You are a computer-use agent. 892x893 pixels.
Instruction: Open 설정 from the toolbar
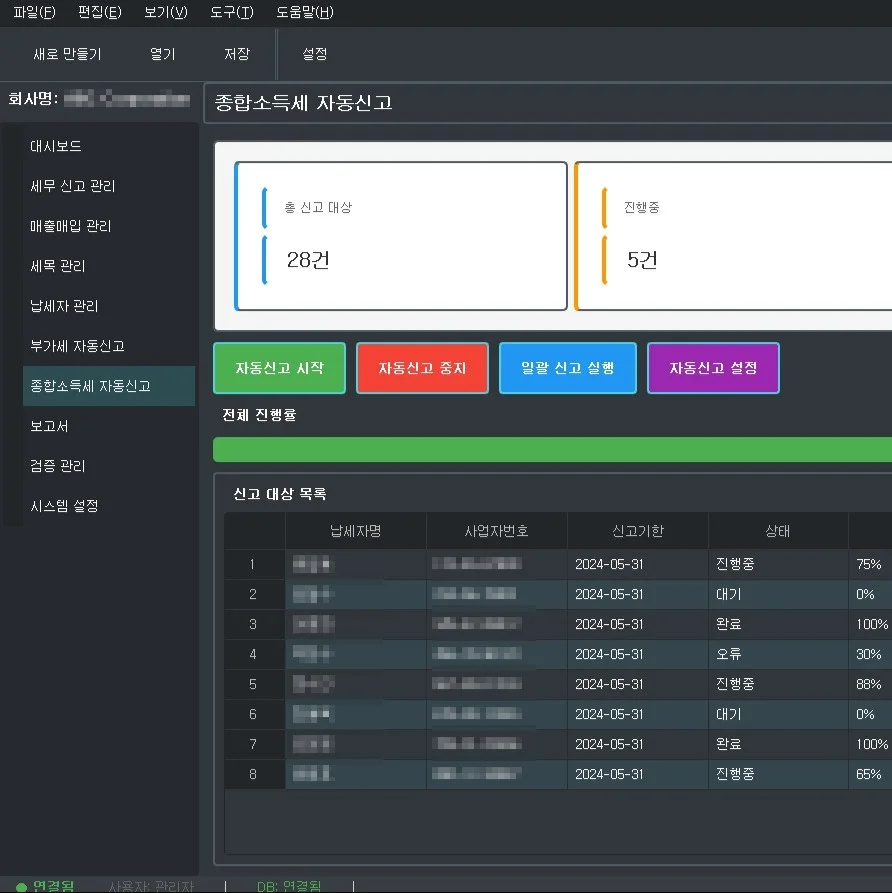pos(311,55)
